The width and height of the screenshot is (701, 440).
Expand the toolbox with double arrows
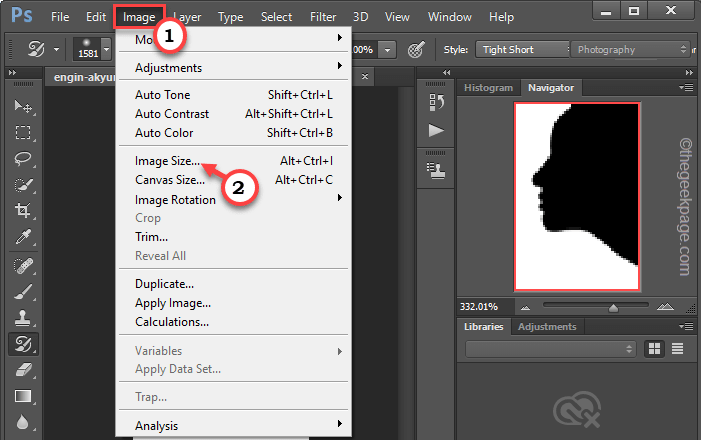tap(12, 72)
